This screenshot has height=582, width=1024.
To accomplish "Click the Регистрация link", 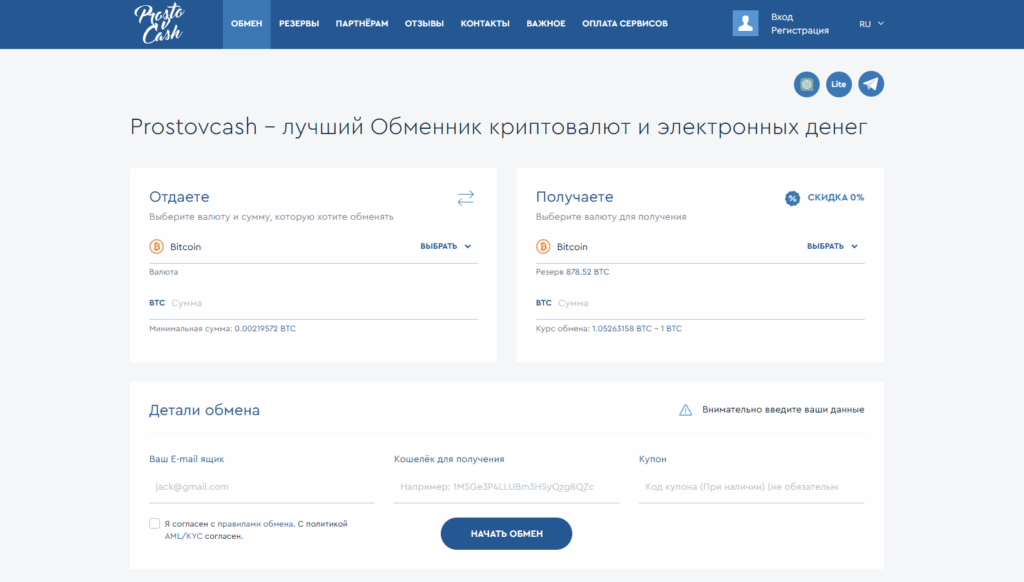I will tap(799, 31).
